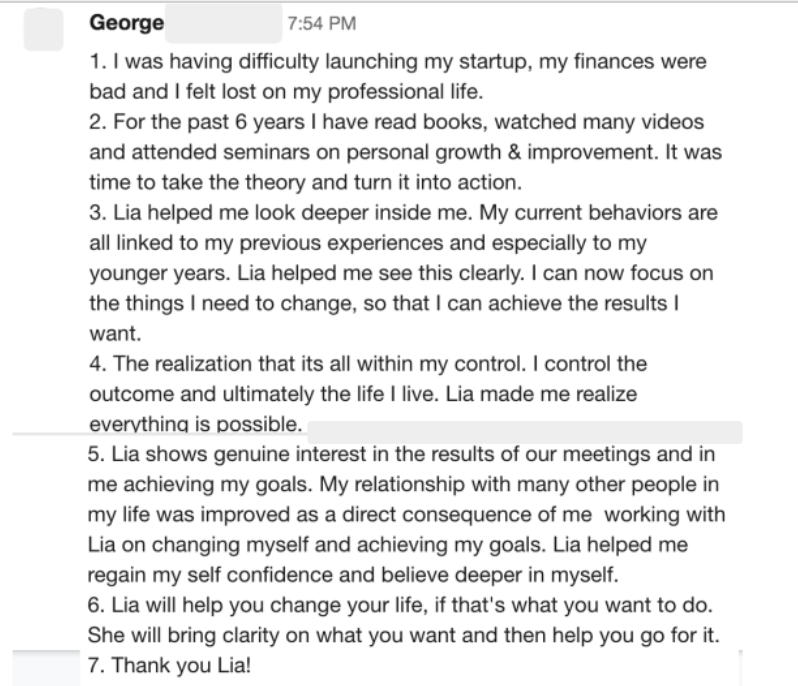798x686 pixels.
Task: Click the line about launching my startup
Action: (x=398, y=62)
